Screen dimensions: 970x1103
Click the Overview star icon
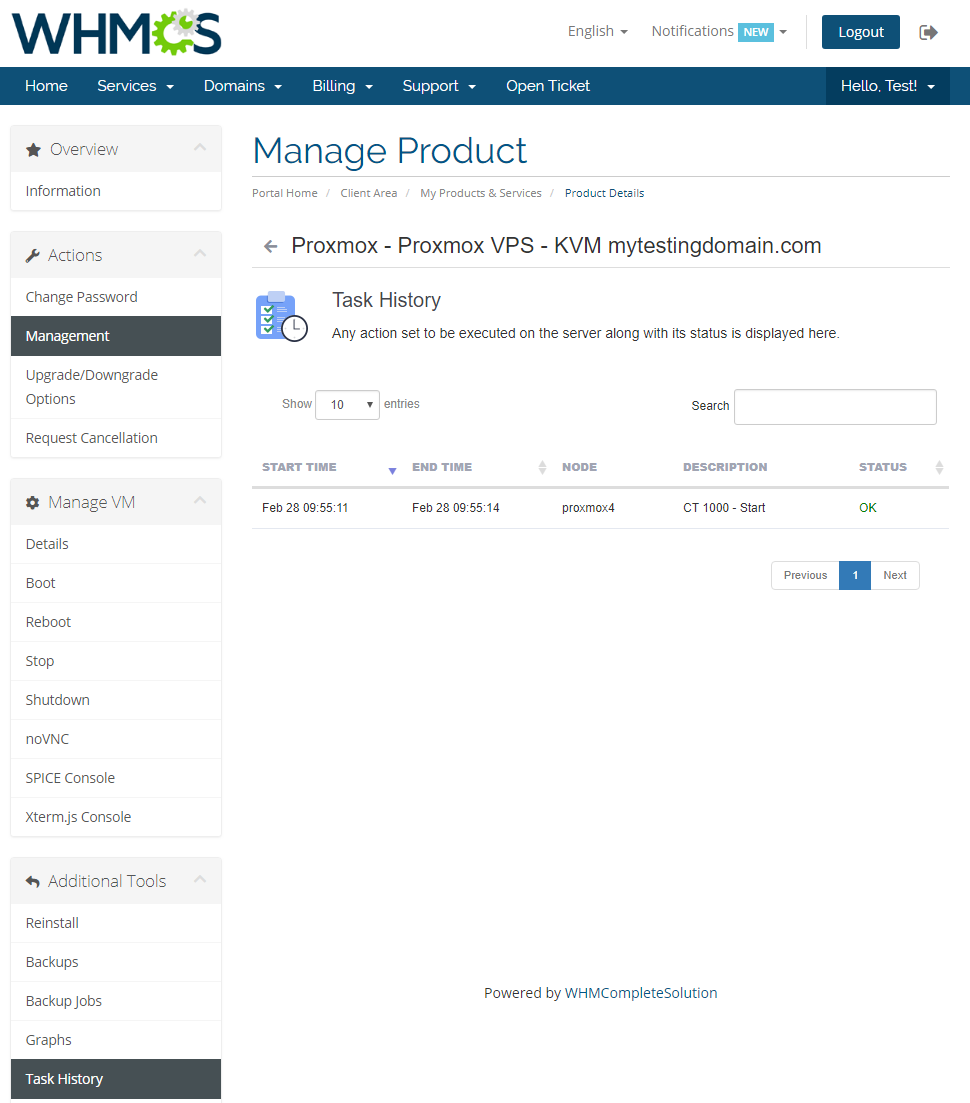(33, 150)
